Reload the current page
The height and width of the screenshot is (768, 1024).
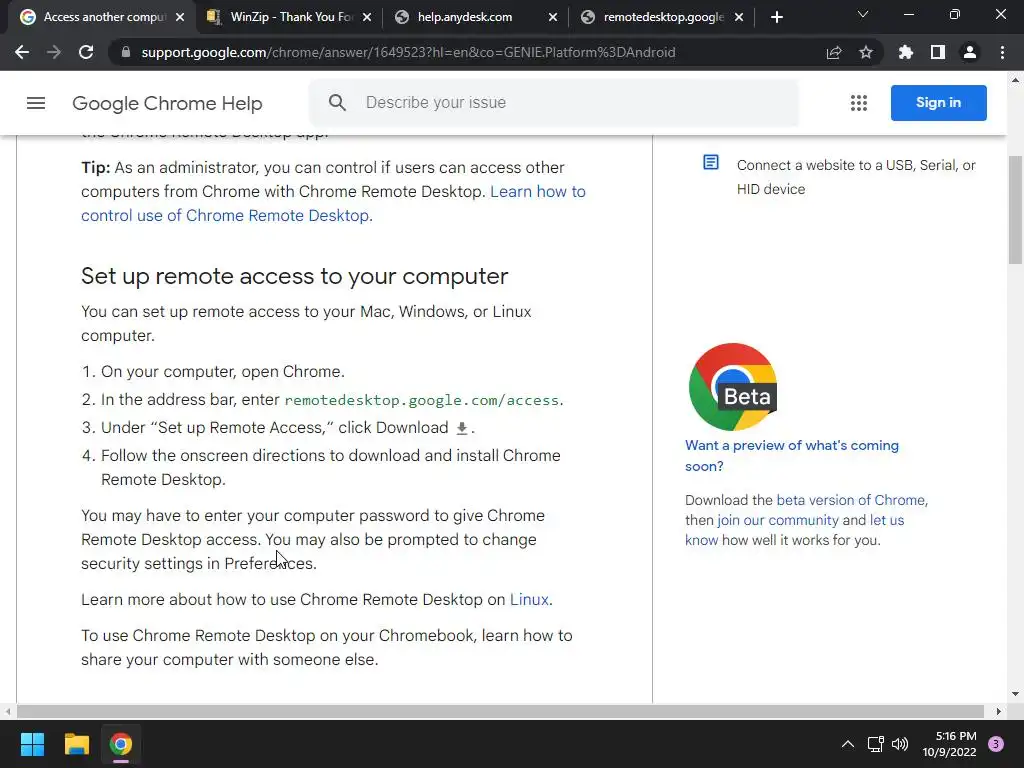(86, 52)
